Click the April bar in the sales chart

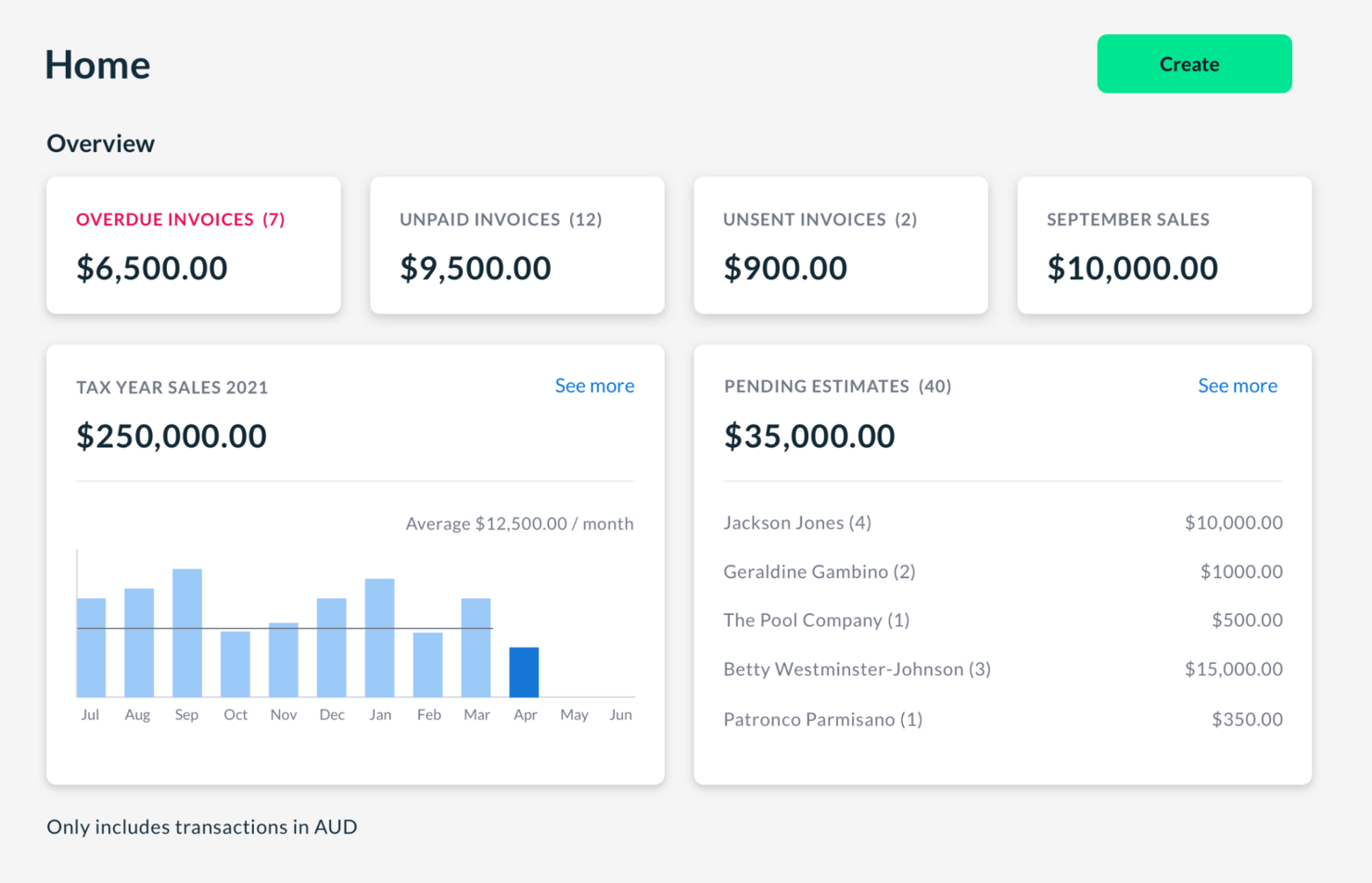[525, 670]
